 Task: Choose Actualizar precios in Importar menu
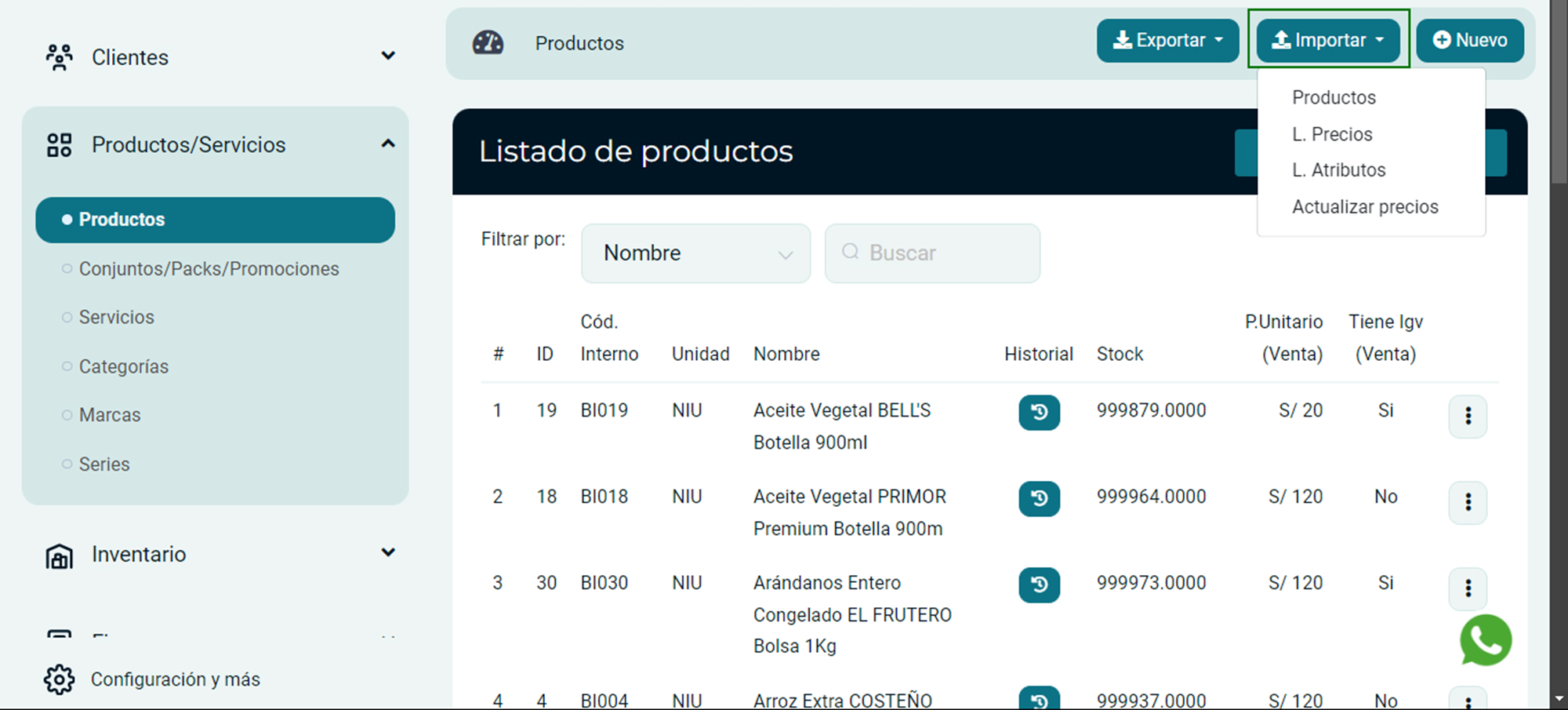coord(1365,207)
